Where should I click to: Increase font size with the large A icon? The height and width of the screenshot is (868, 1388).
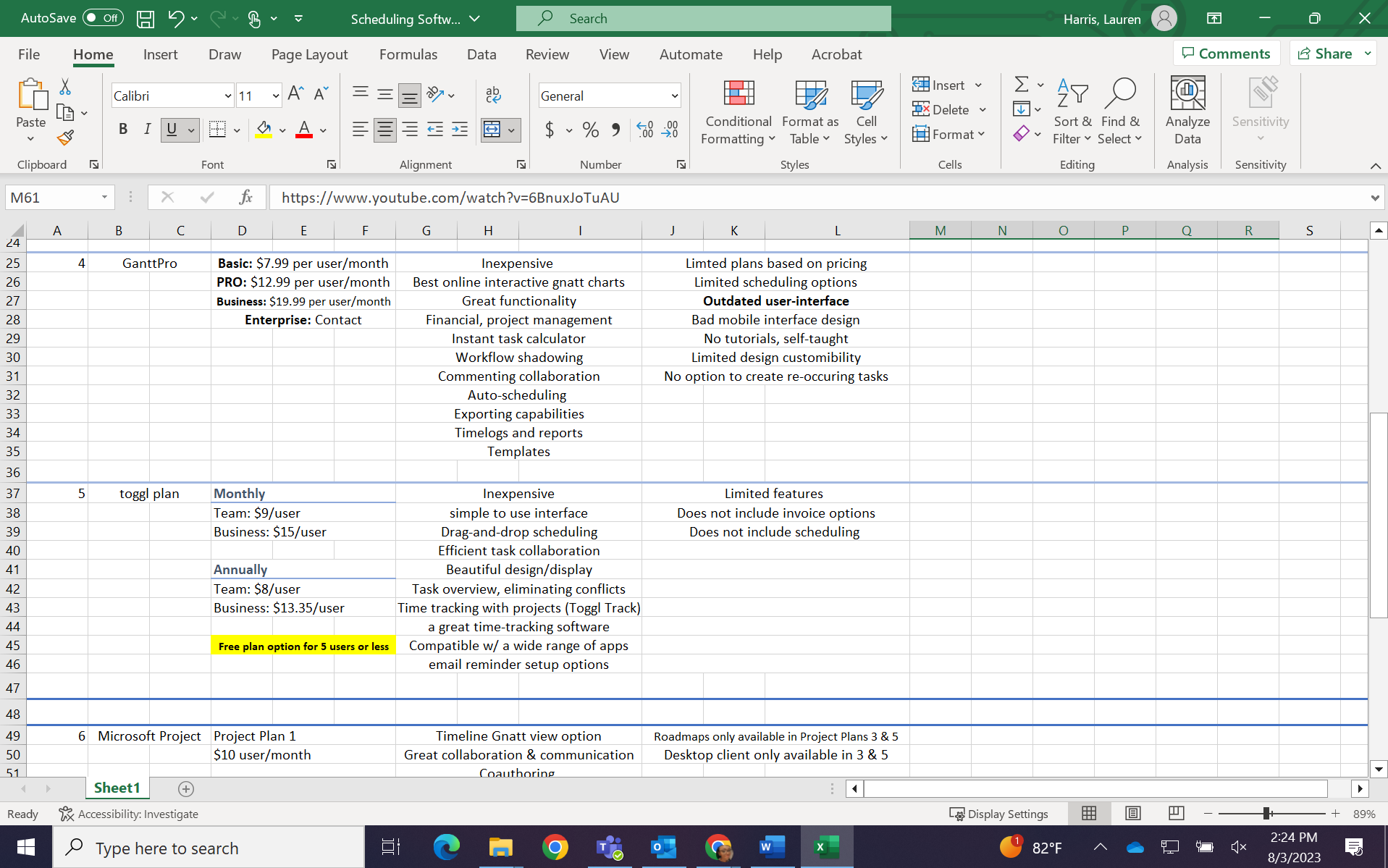point(295,94)
